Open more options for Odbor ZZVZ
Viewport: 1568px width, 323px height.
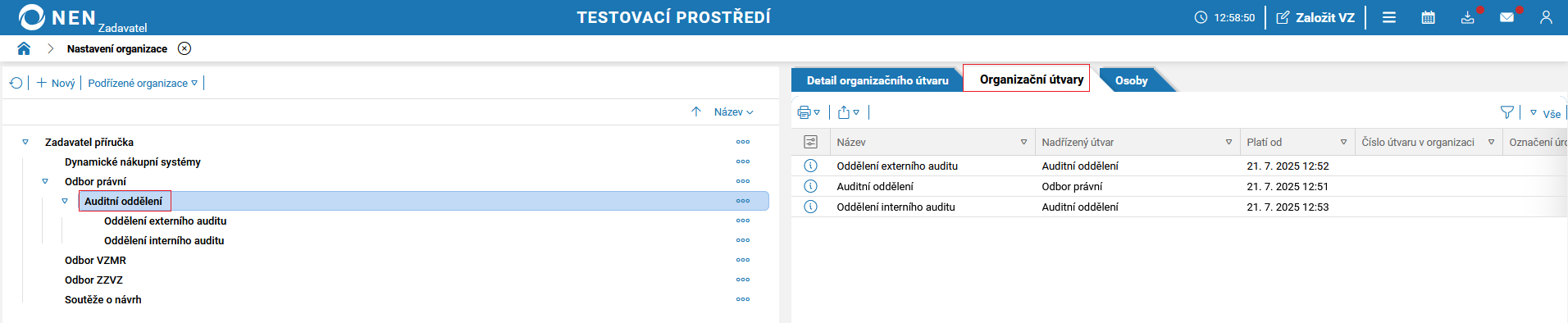pos(743,280)
